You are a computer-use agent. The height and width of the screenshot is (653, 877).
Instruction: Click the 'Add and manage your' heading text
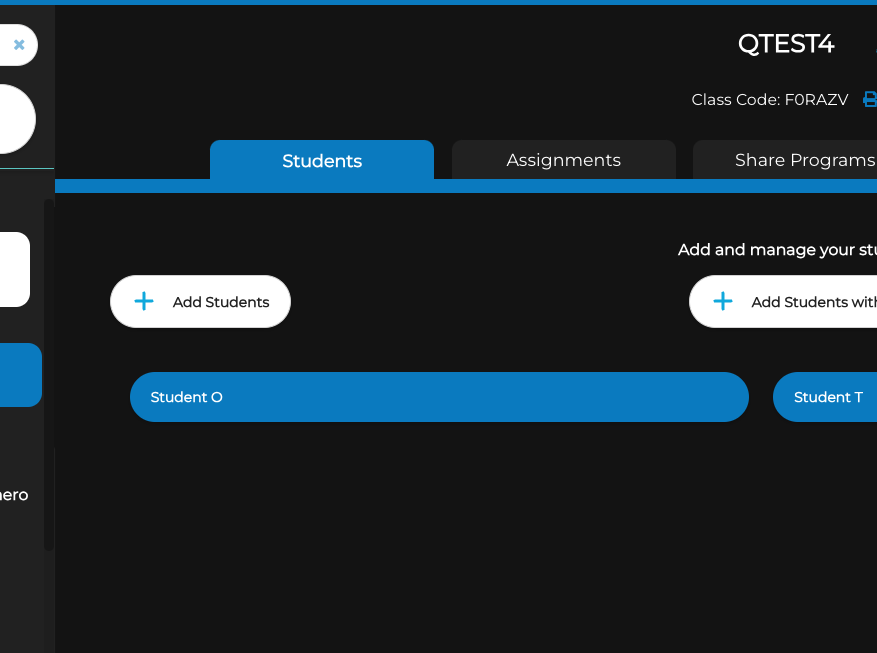tap(776, 249)
